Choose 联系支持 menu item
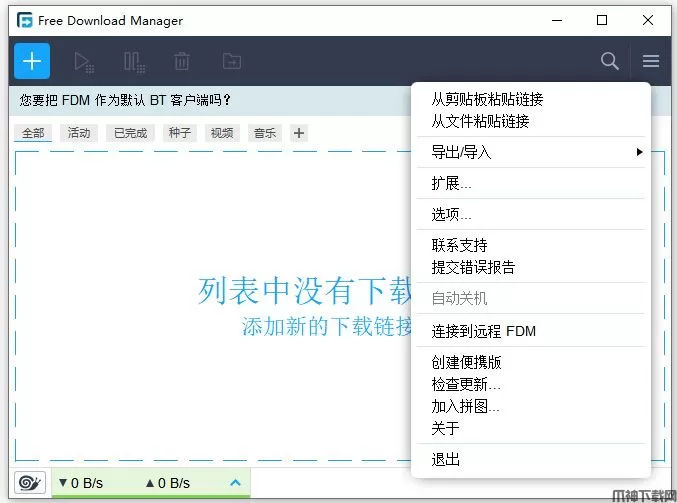This screenshot has width=677, height=503. 459,245
